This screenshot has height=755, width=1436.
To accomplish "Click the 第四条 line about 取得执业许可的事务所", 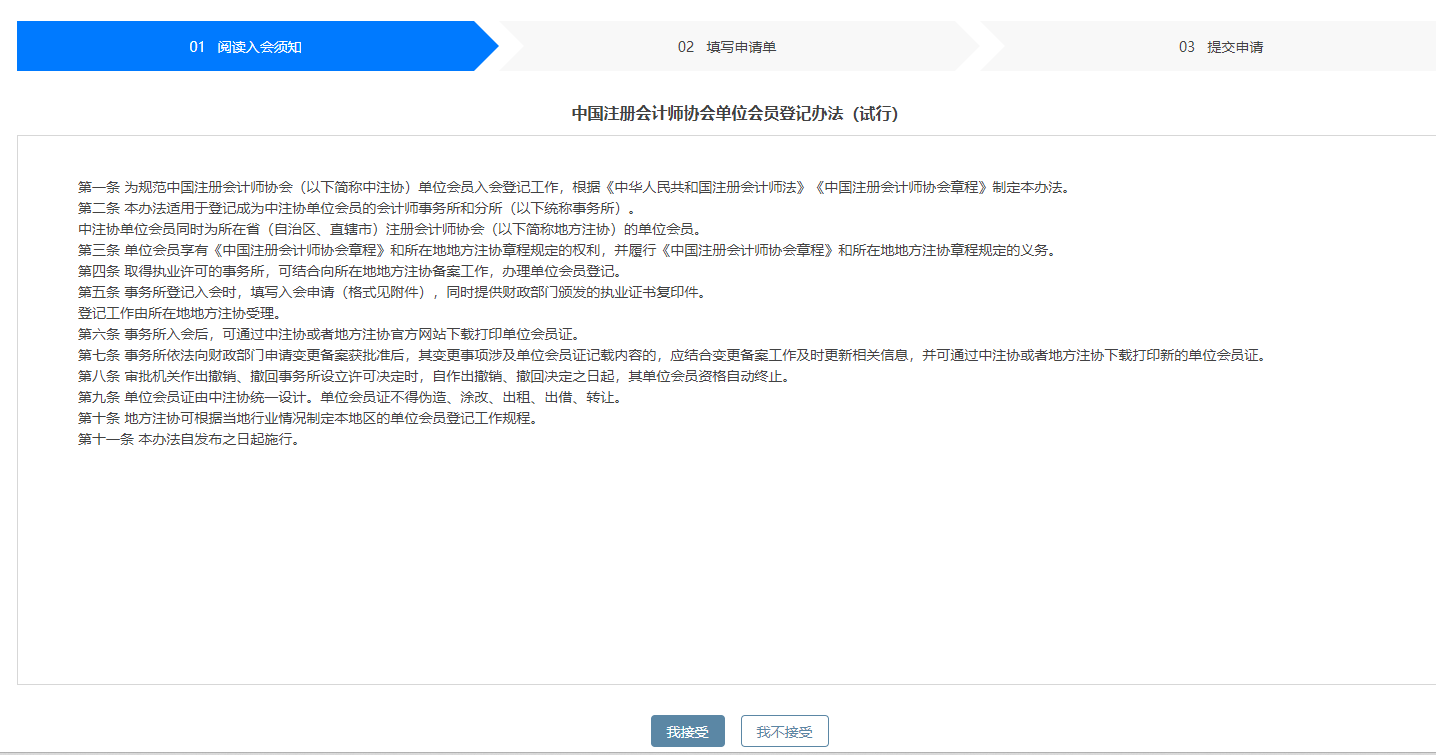I will pos(351,271).
